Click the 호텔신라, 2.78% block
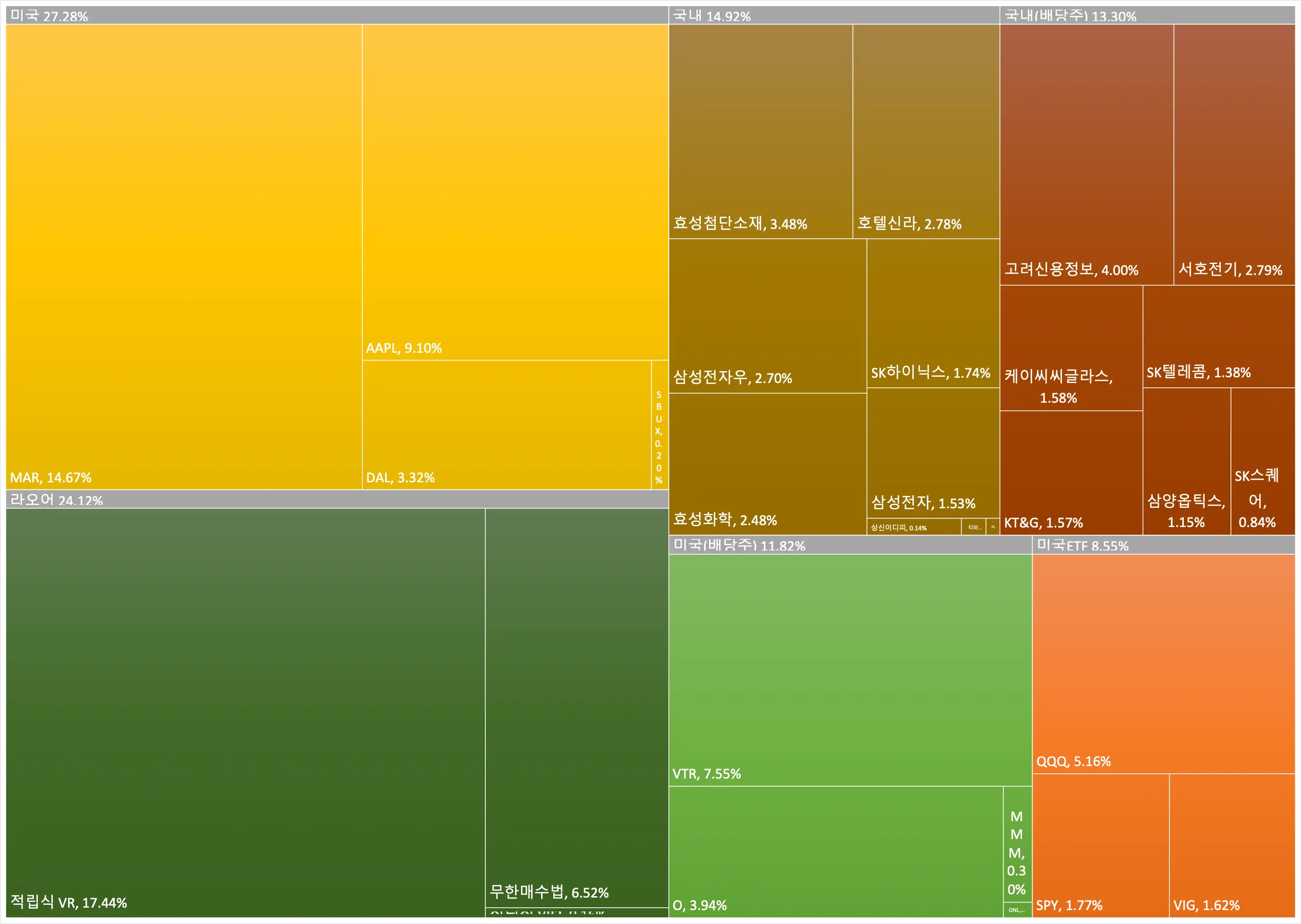Image resolution: width=1301 pixels, height=924 pixels. [927, 132]
